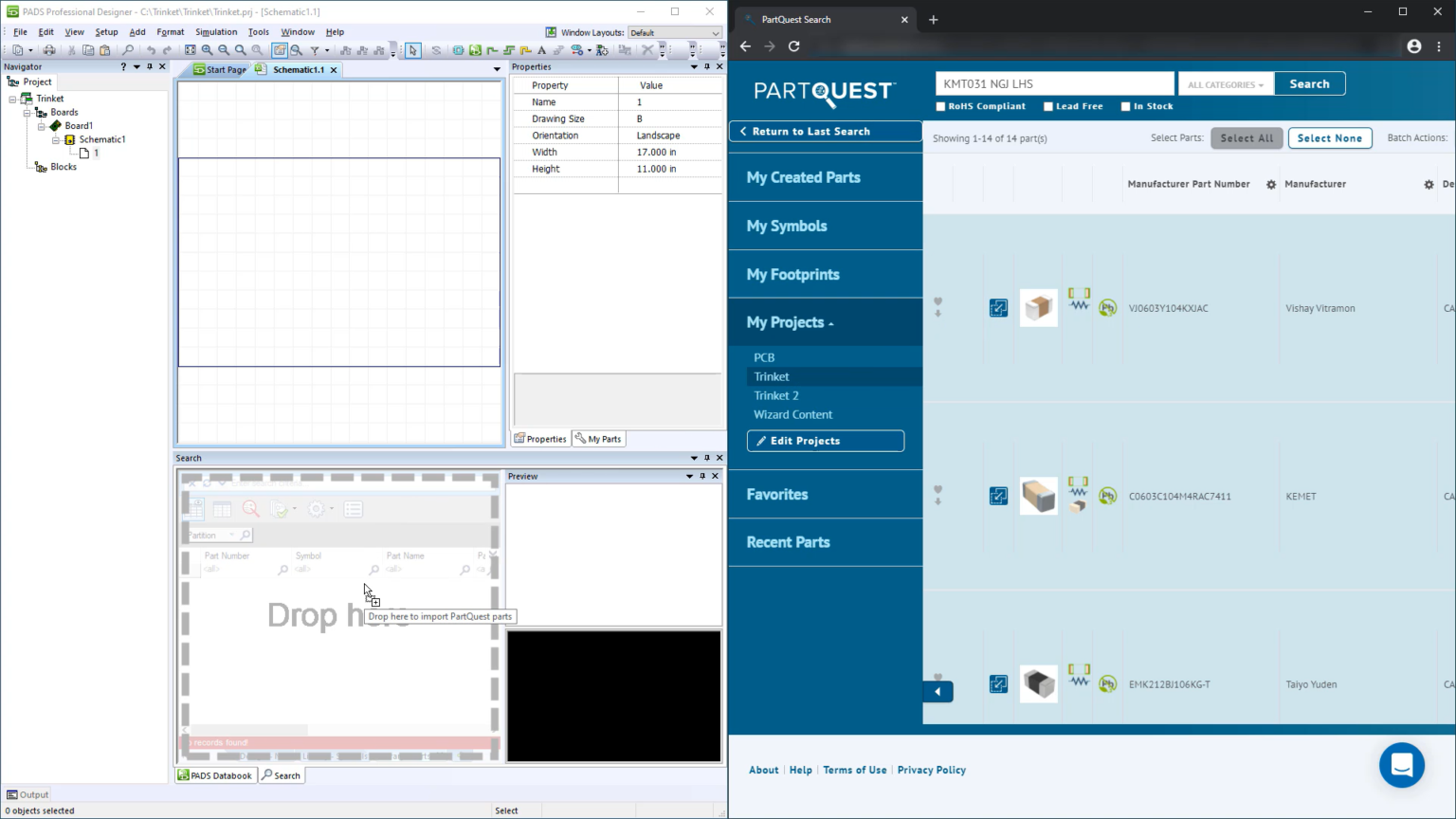
Task: Click the Print icon in PADS toolbar
Action: point(47,49)
